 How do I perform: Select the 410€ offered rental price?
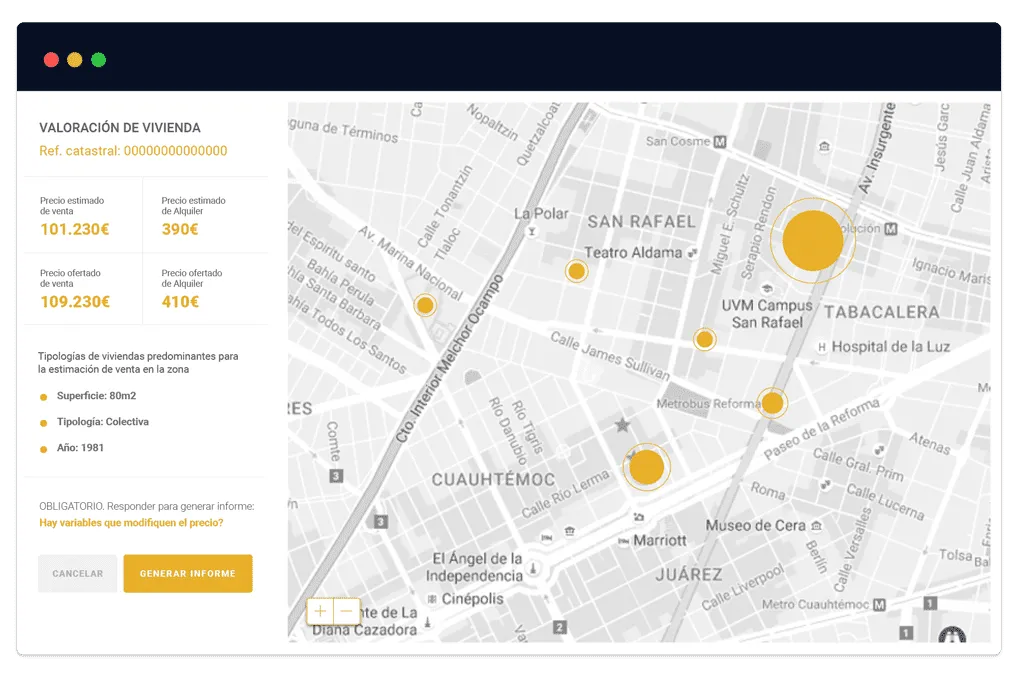pos(180,302)
